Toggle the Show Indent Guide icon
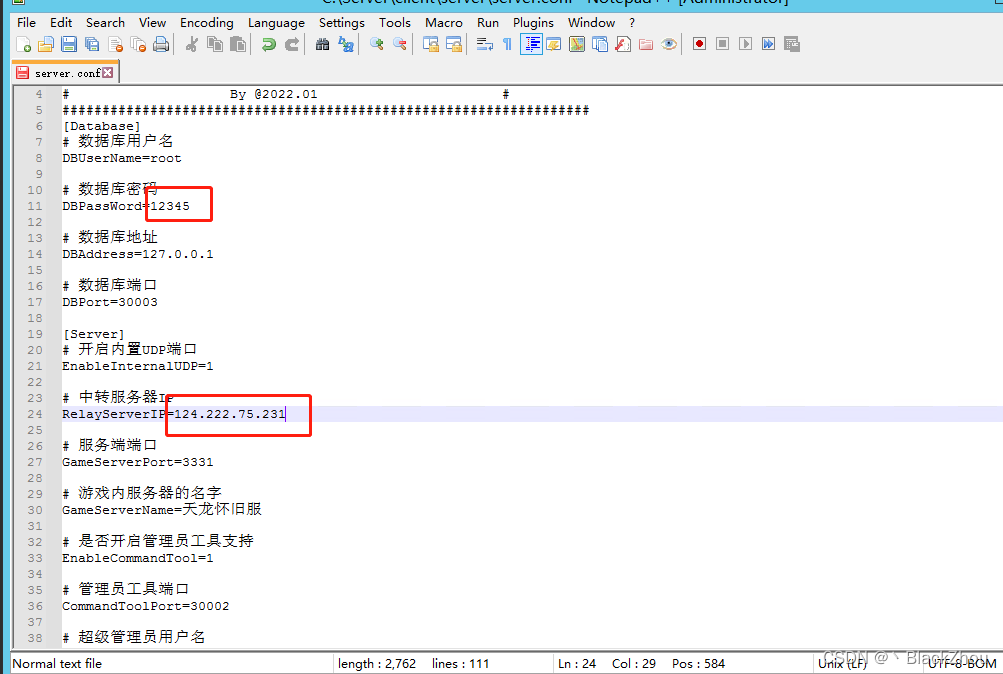 pyautogui.click(x=531, y=43)
